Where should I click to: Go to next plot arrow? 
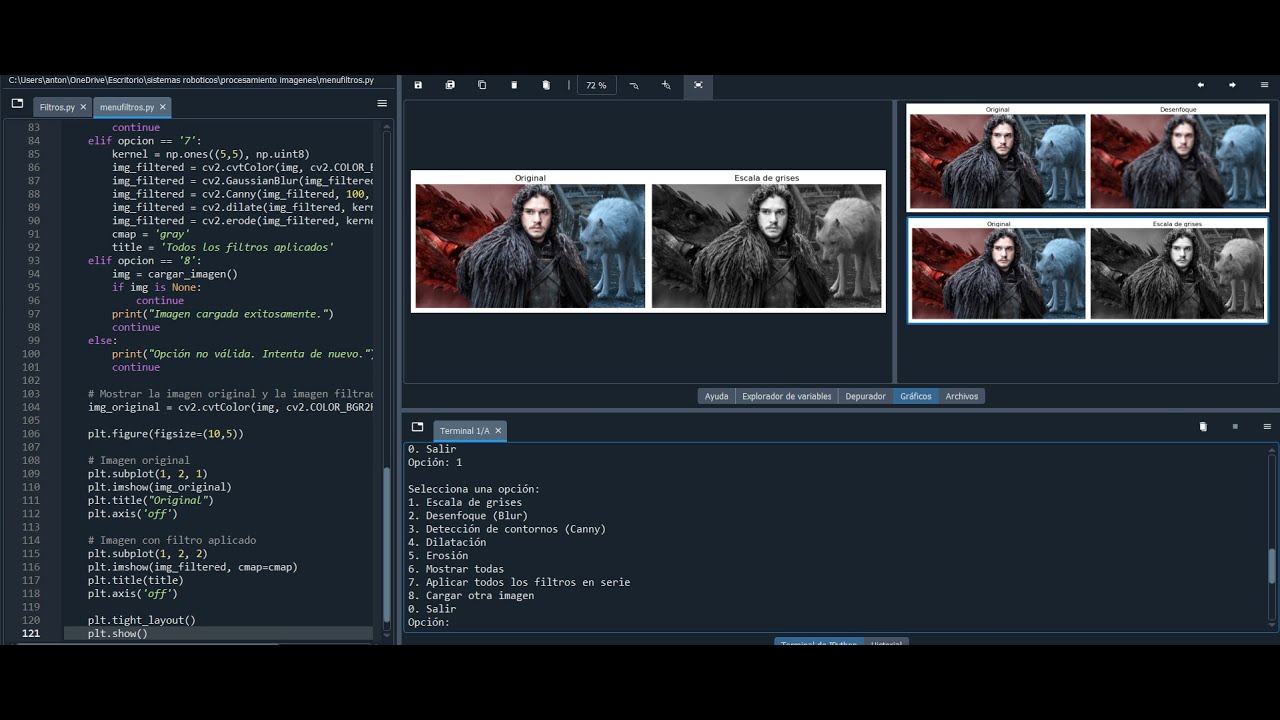(1232, 85)
